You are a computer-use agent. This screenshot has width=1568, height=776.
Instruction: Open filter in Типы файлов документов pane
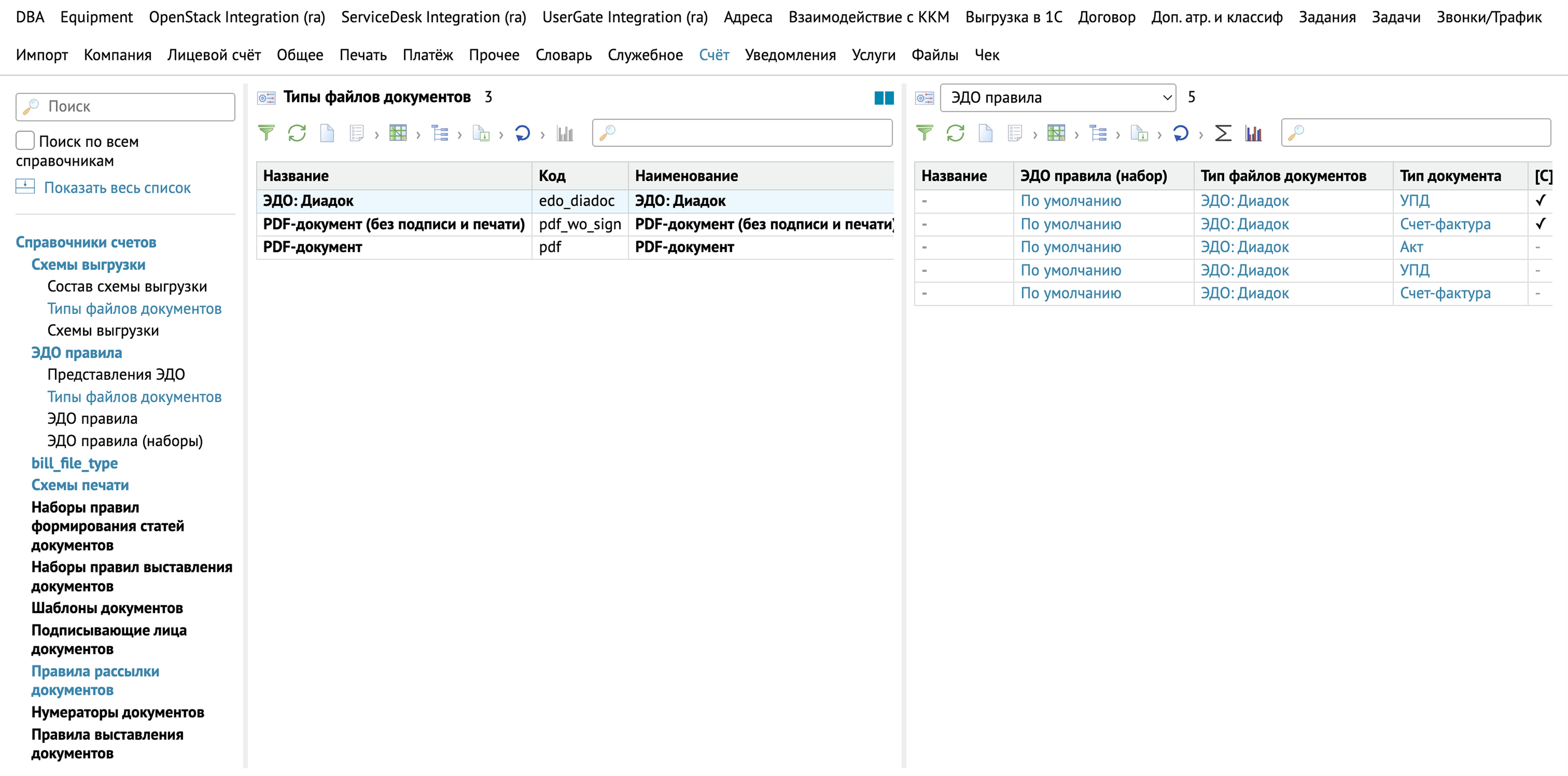266,133
